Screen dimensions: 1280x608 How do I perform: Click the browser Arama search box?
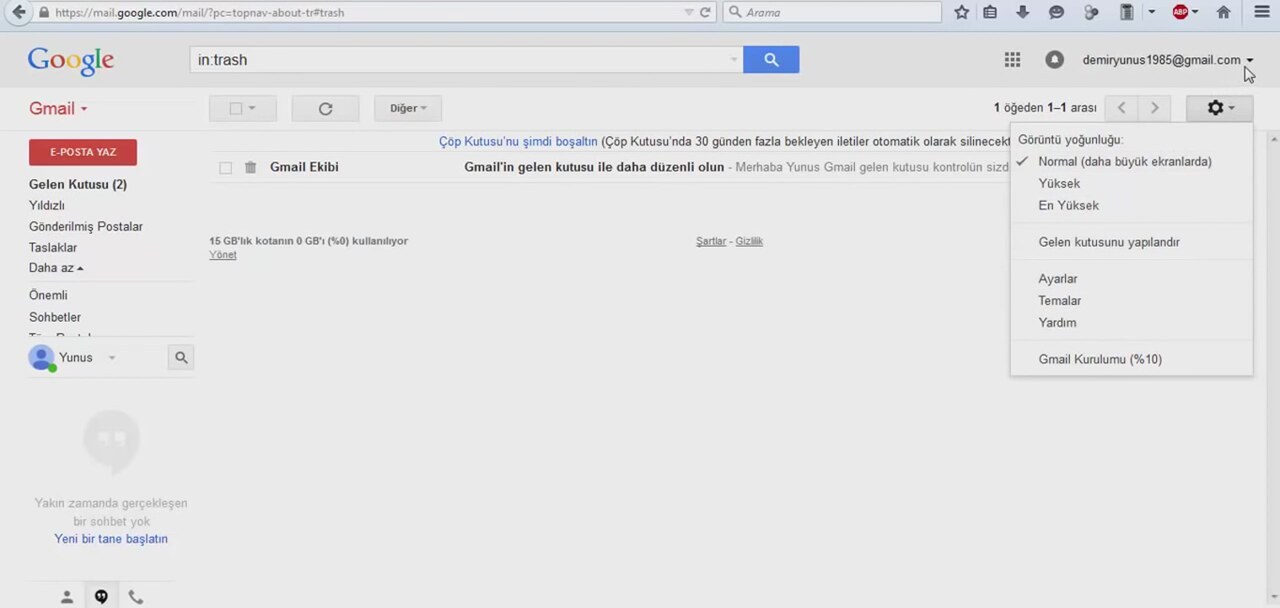pyautogui.click(x=832, y=12)
